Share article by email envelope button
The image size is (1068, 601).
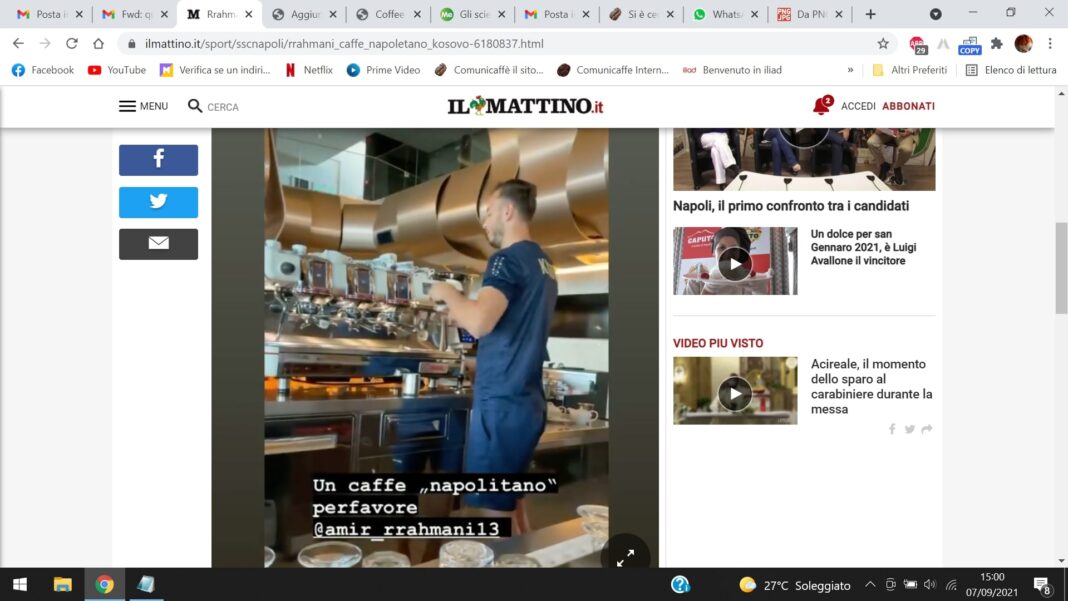[x=158, y=244]
